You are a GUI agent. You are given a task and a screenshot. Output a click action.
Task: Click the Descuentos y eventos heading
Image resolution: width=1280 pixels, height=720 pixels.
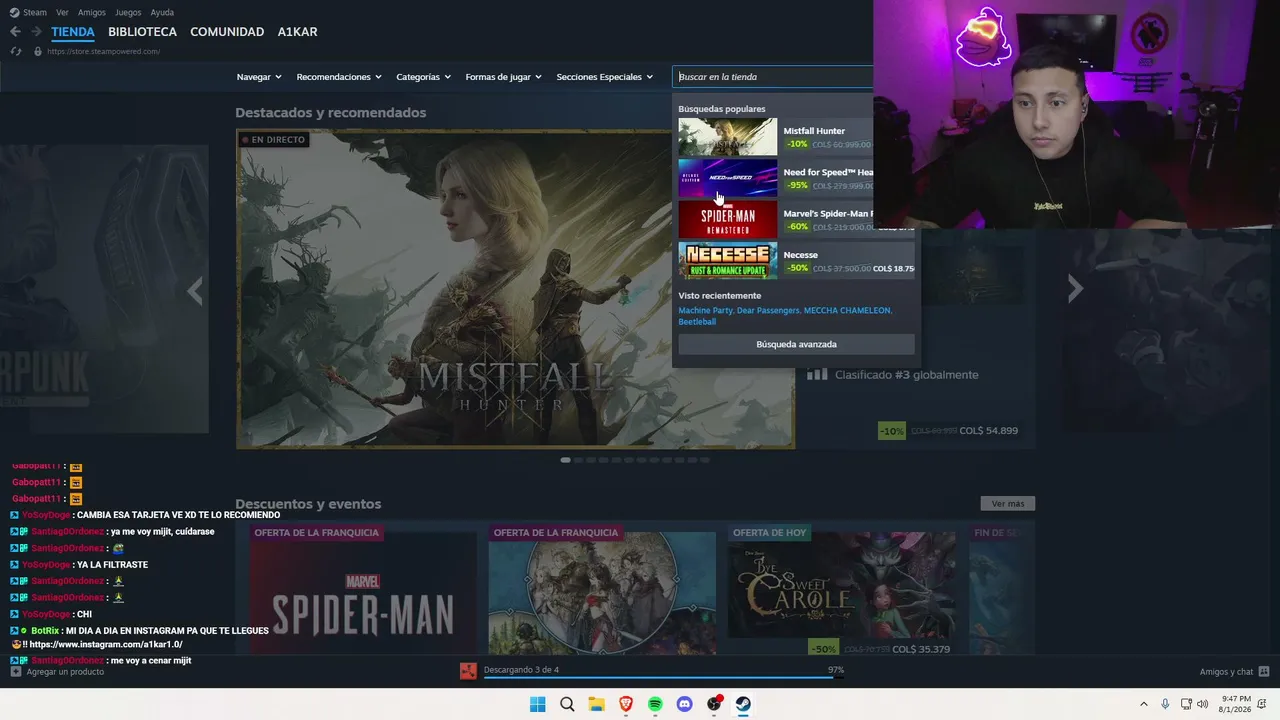pos(308,504)
